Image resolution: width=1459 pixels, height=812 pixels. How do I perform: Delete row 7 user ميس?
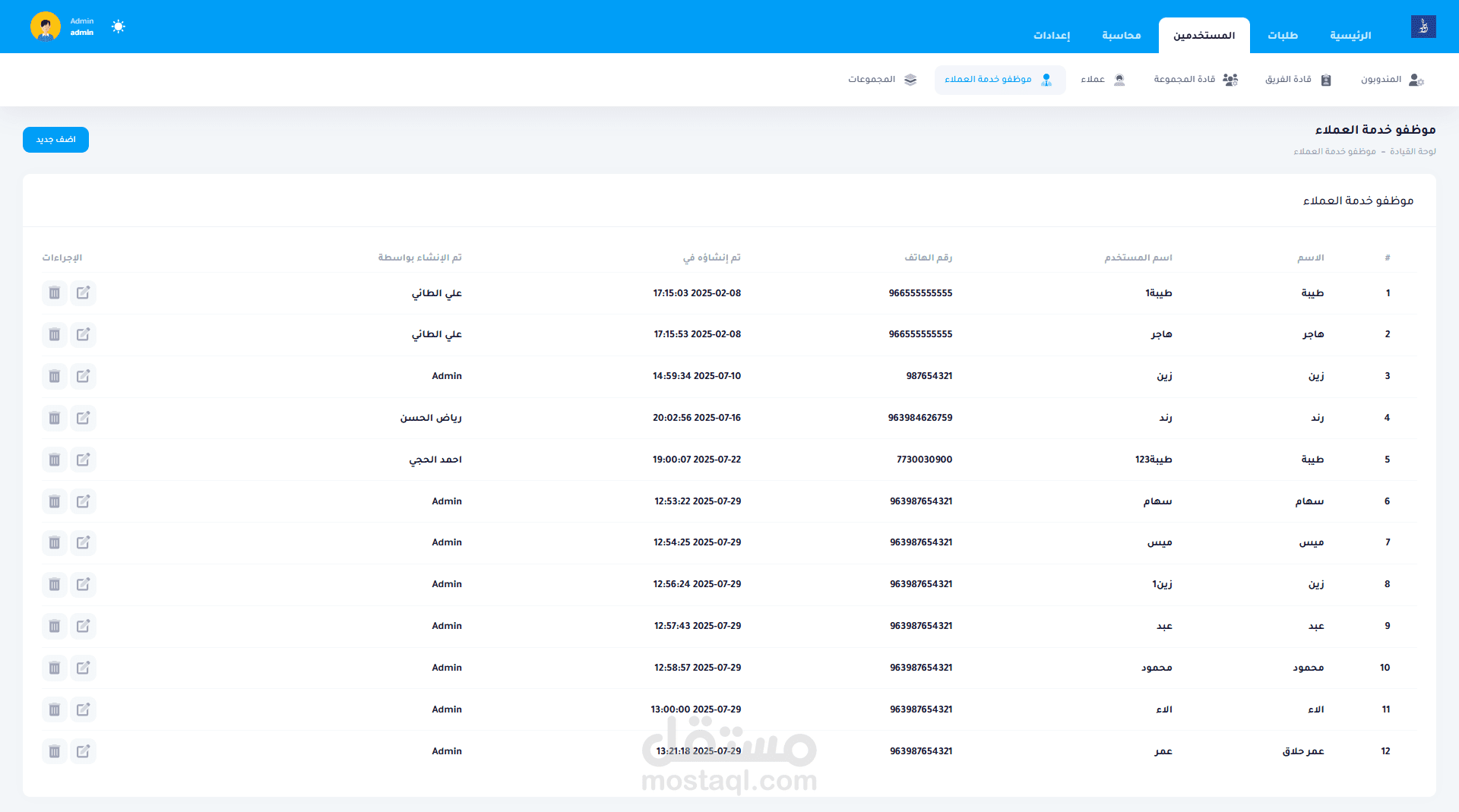click(54, 542)
